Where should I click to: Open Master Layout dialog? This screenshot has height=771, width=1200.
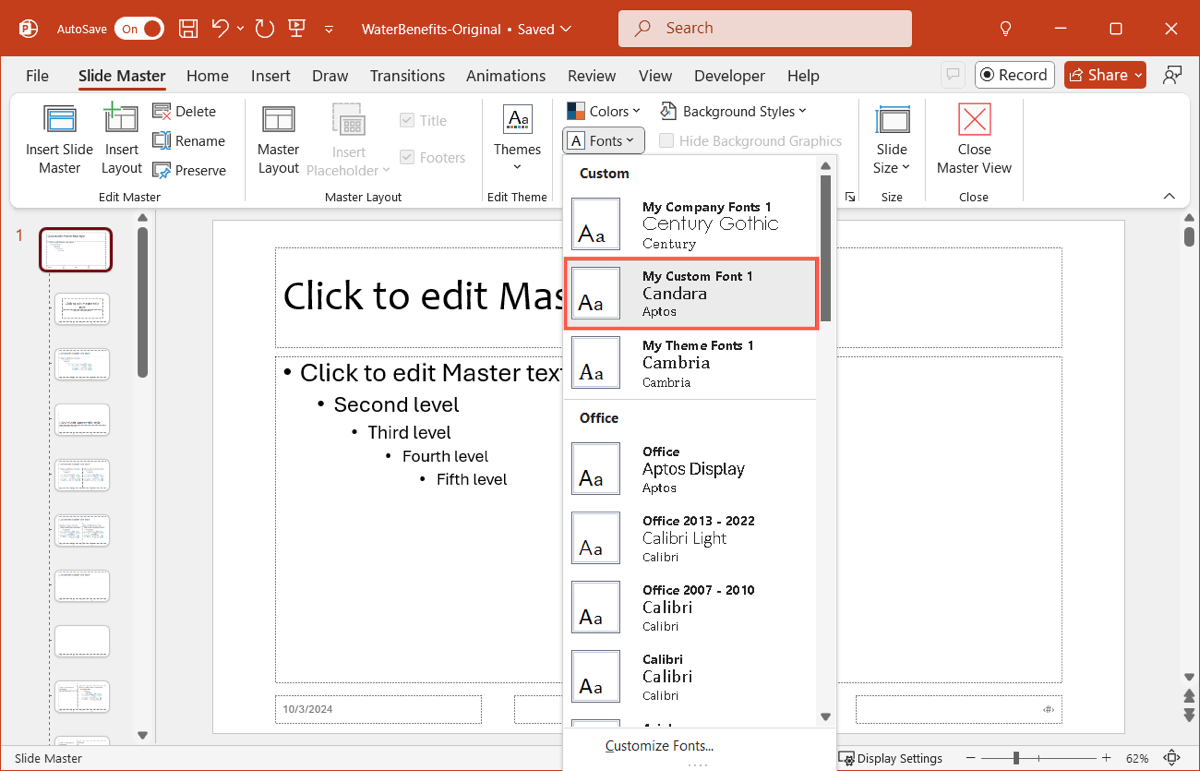click(x=278, y=140)
